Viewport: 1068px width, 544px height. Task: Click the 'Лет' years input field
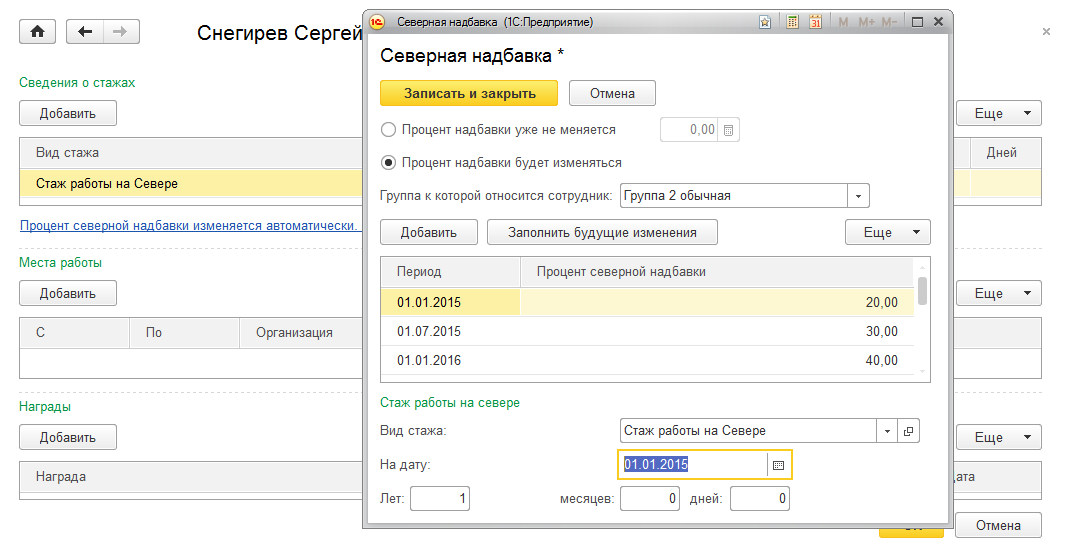click(439, 498)
